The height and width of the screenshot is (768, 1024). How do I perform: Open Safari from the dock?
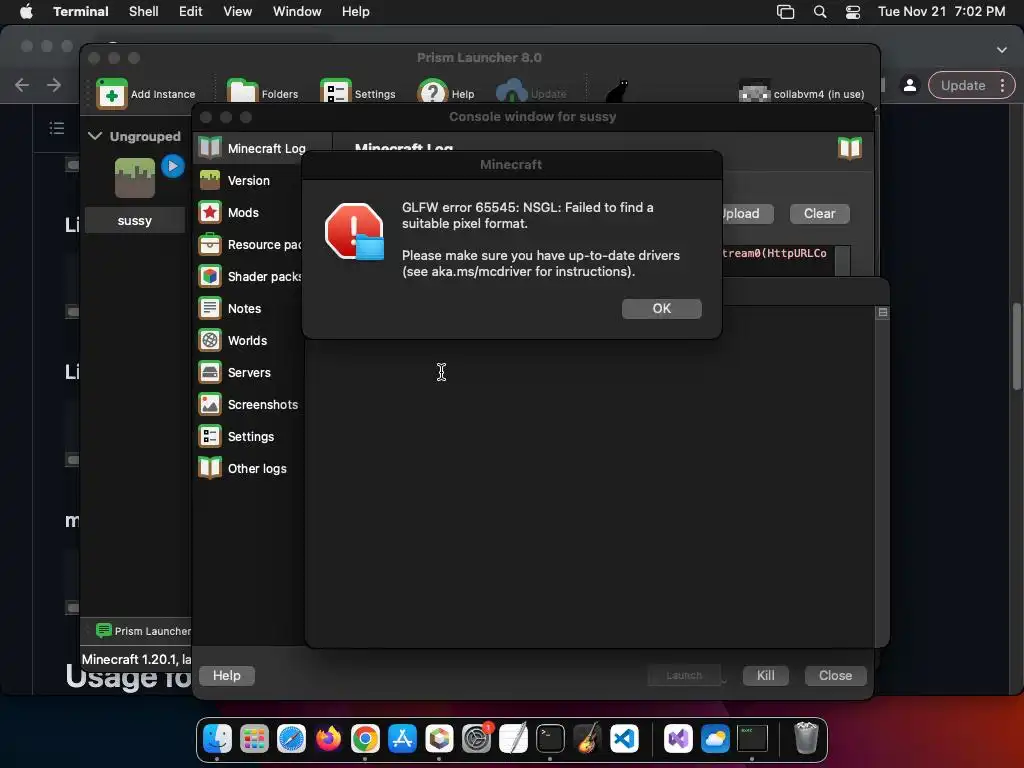coord(291,739)
